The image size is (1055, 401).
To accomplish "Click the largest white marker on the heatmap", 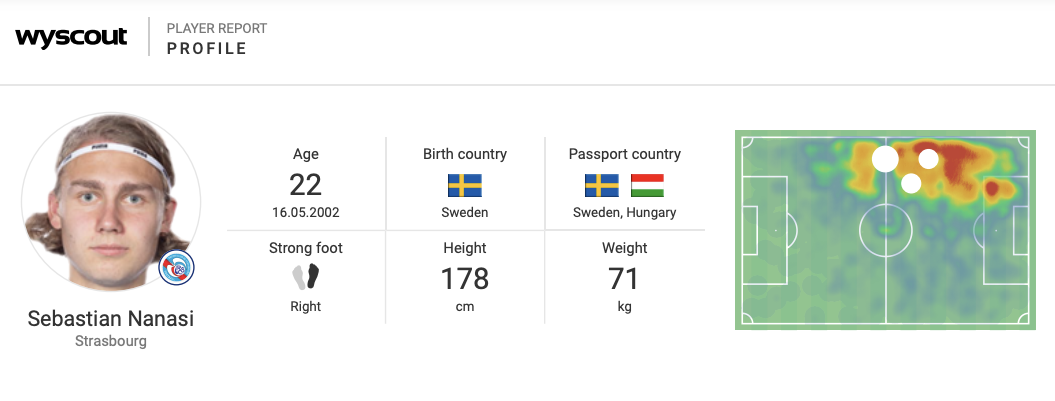I will (885, 159).
